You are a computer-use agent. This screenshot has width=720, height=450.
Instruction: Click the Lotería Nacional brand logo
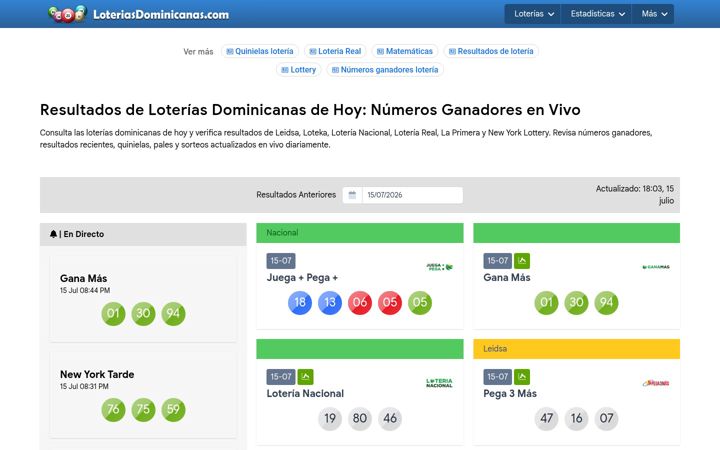[x=439, y=383]
